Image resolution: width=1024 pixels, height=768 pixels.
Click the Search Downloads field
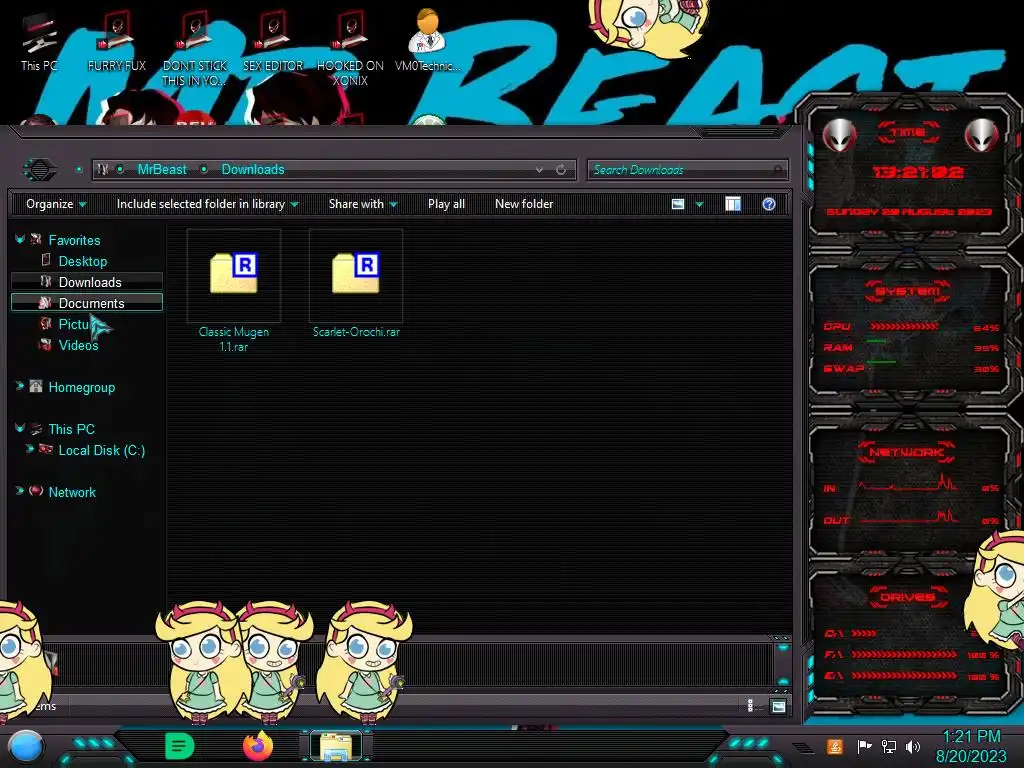coord(687,170)
